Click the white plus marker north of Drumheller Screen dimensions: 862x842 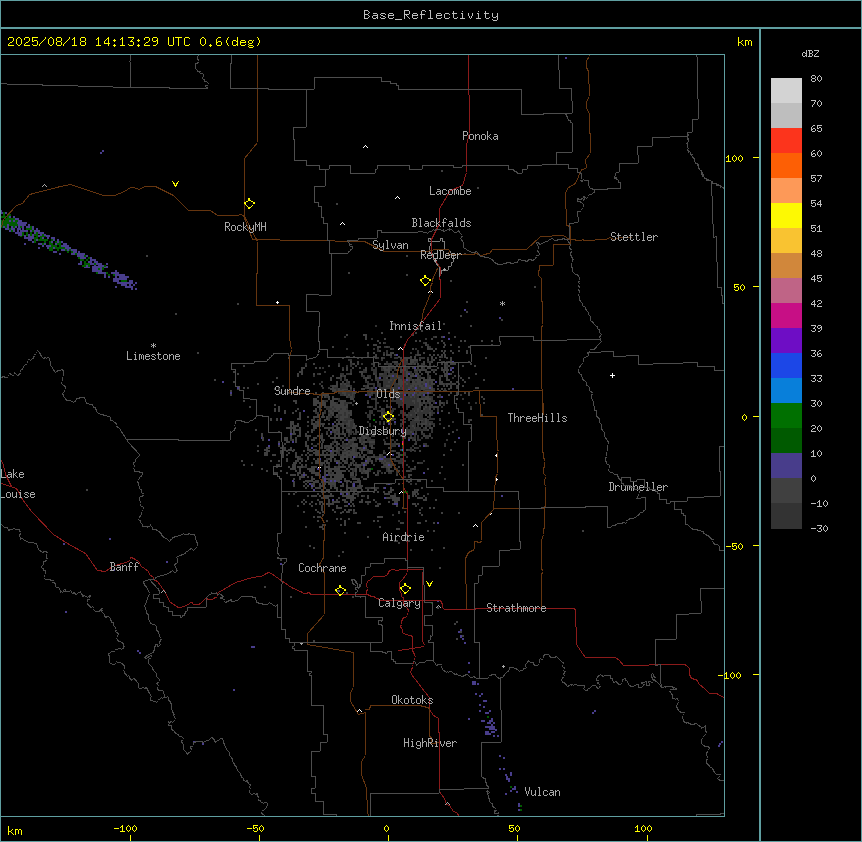pyautogui.click(x=612, y=375)
